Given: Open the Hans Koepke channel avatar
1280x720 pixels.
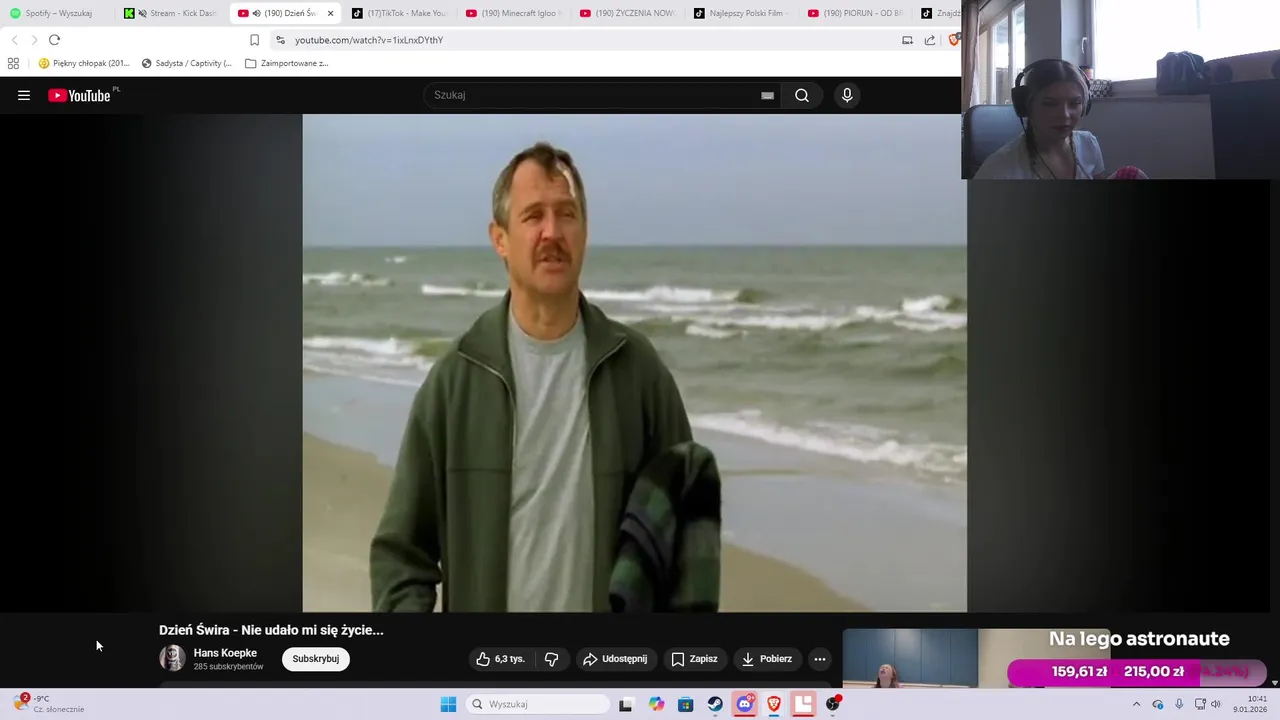Looking at the screenshot, I should [x=172, y=658].
